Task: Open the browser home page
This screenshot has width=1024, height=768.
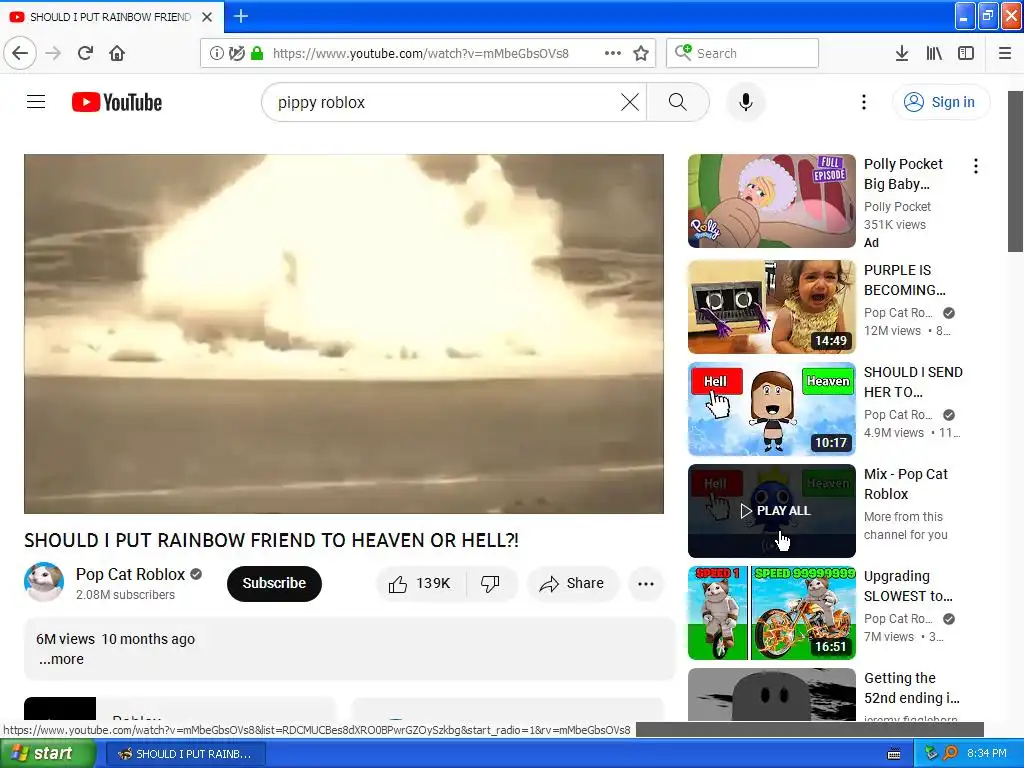Action: (x=117, y=53)
